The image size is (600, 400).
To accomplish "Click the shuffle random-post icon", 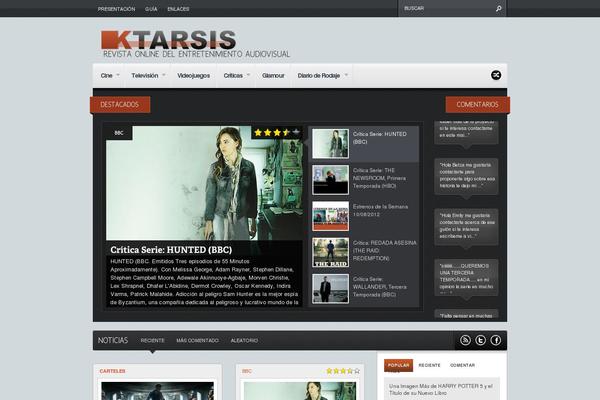I will click(x=496, y=75).
